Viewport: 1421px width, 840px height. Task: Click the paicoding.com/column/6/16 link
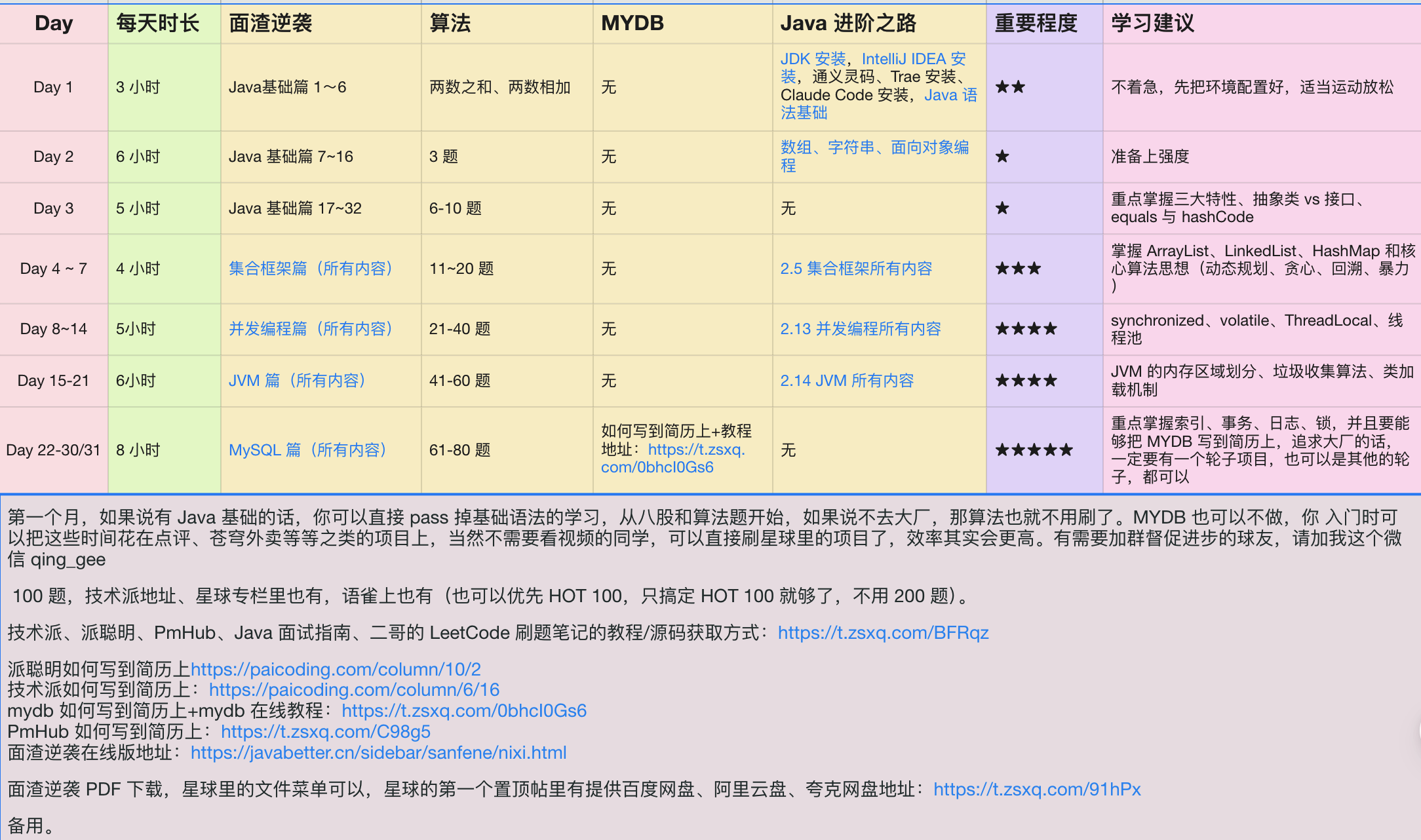[354, 690]
